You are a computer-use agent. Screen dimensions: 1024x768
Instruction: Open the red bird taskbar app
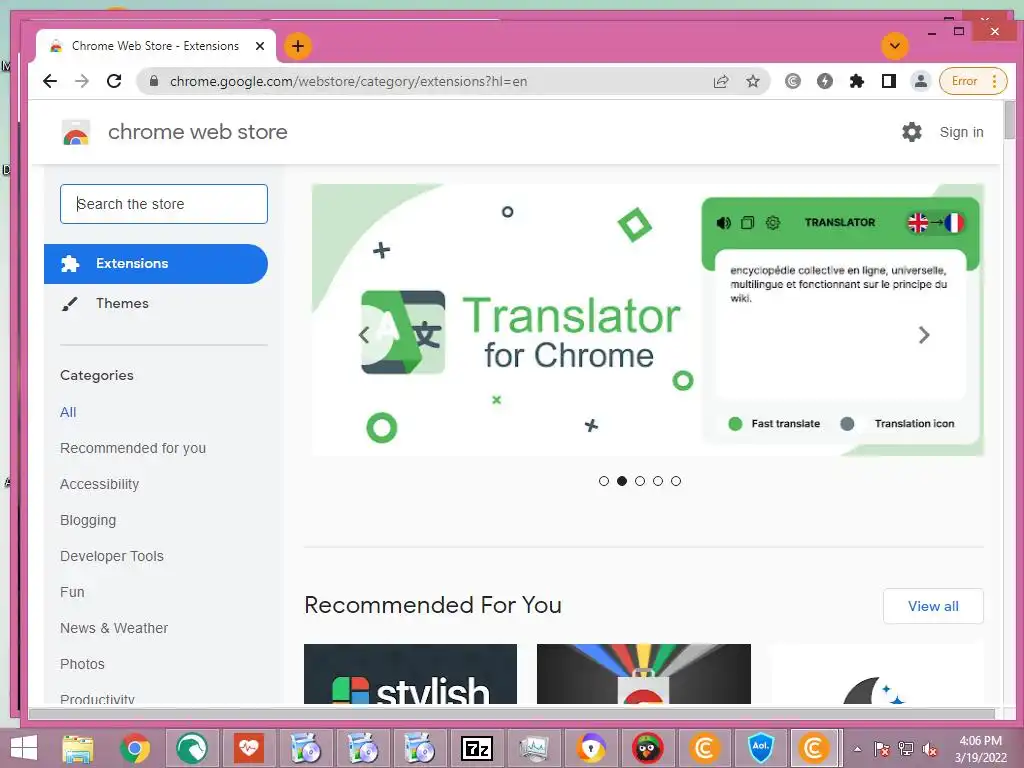(647, 748)
